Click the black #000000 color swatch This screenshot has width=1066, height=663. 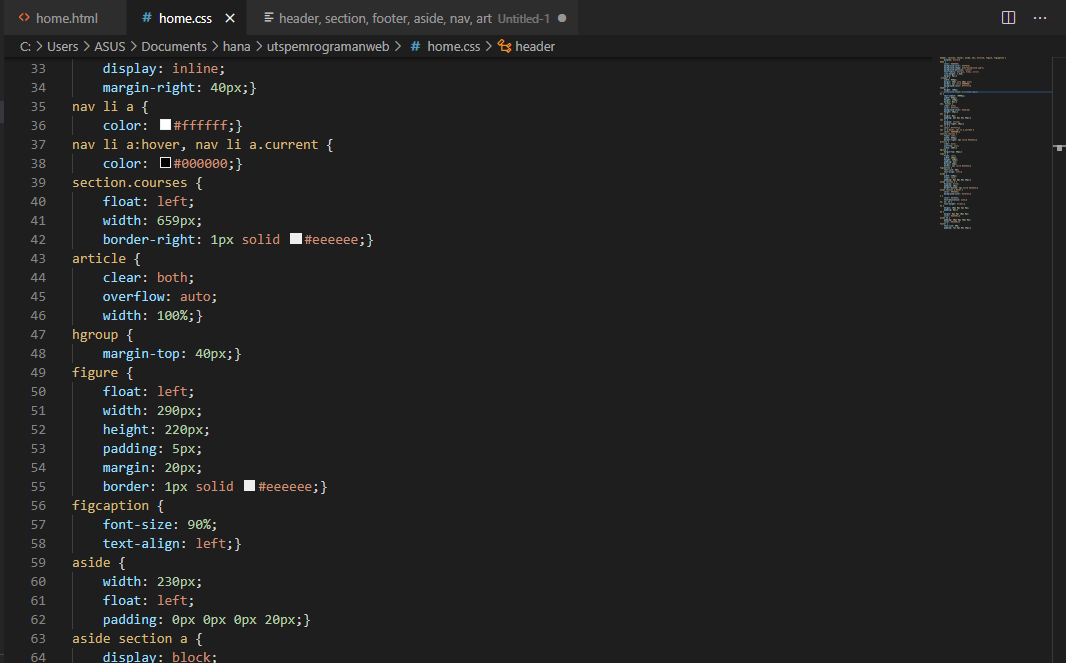click(x=165, y=163)
